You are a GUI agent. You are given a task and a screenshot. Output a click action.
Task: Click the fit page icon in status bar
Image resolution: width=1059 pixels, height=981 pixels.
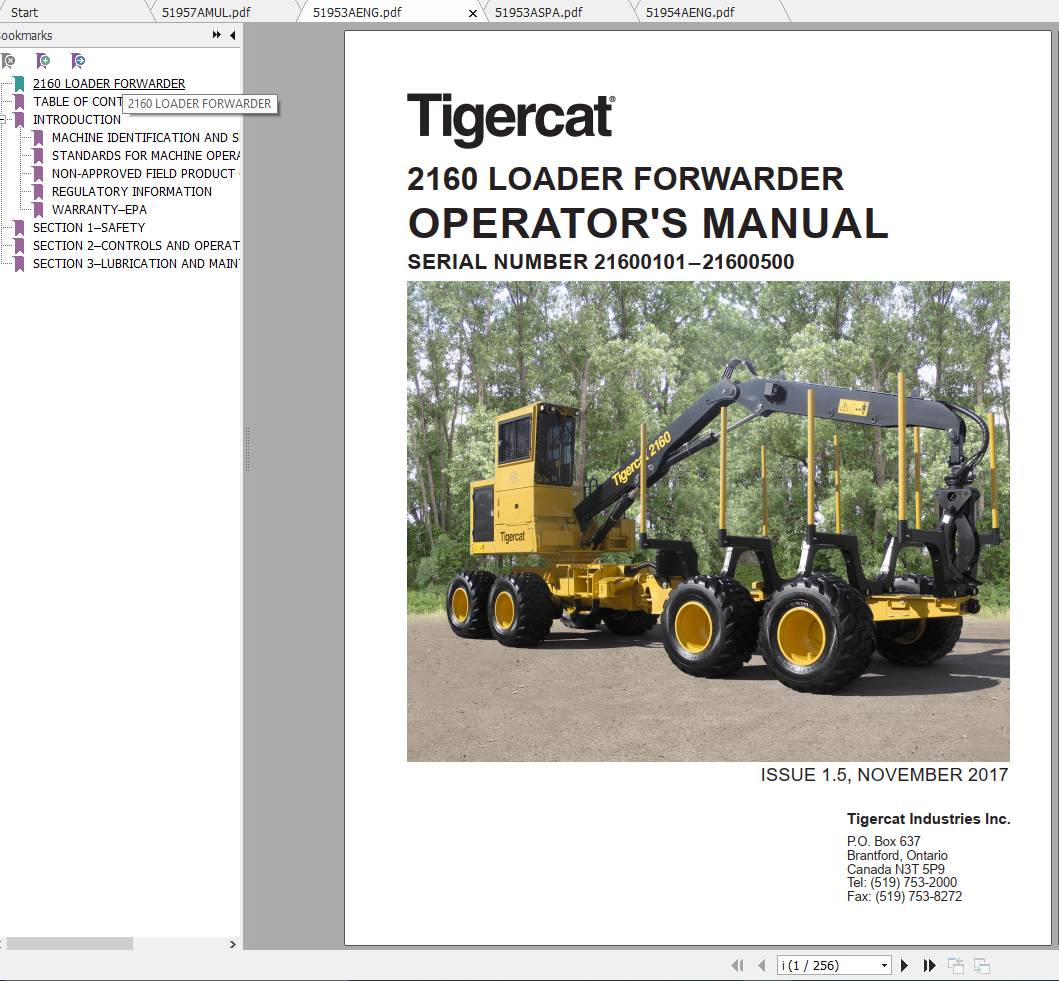coord(955,965)
